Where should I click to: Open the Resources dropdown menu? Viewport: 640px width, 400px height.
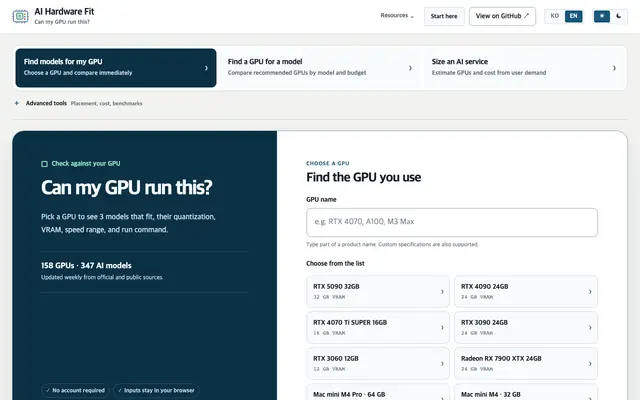397,16
